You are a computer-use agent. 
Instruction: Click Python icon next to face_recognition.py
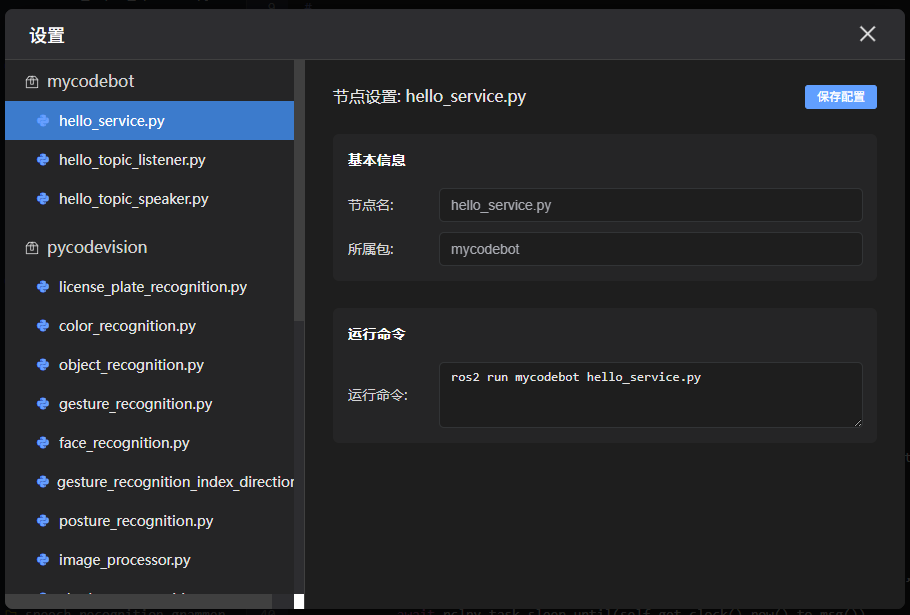pyautogui.click(x=43, y=443)
